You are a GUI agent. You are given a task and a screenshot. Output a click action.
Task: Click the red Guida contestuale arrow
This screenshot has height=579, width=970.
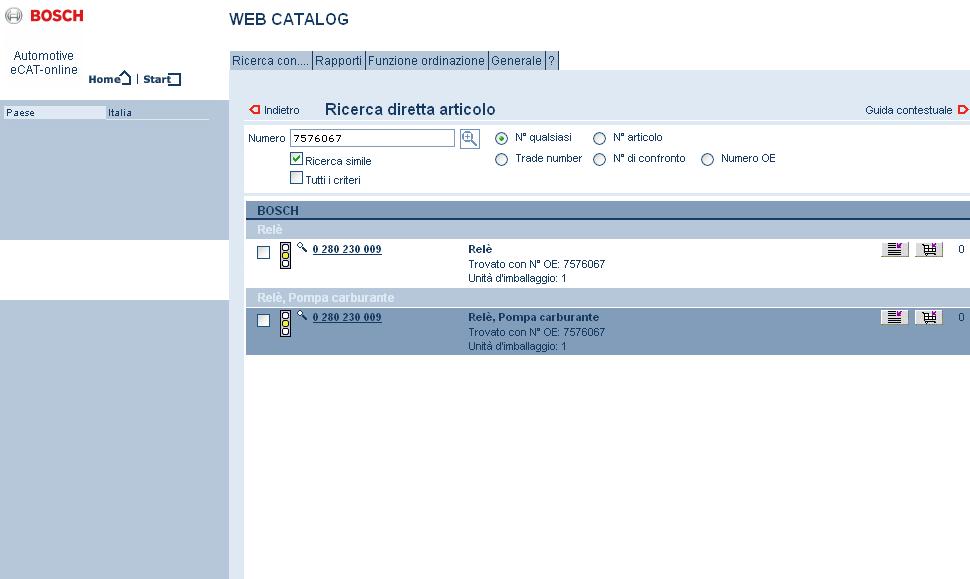963,109
